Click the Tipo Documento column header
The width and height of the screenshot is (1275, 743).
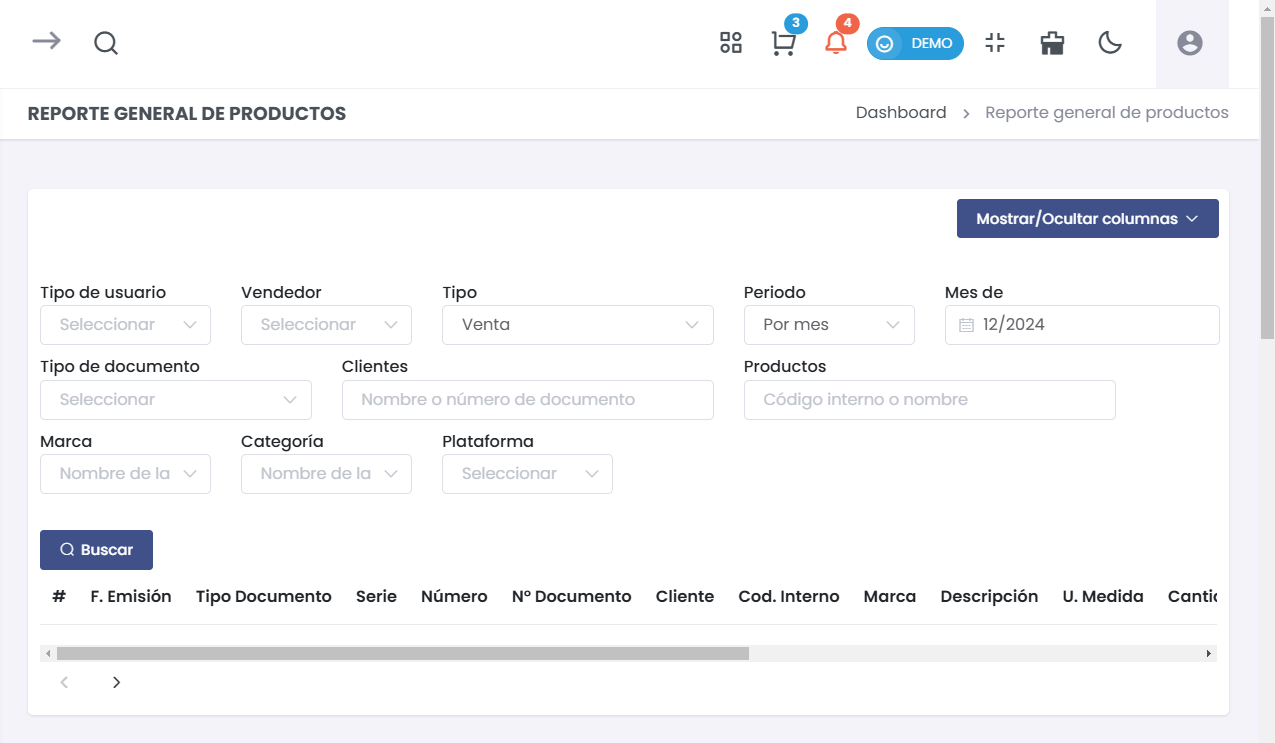pyautogui.click(x=264, y=596)
